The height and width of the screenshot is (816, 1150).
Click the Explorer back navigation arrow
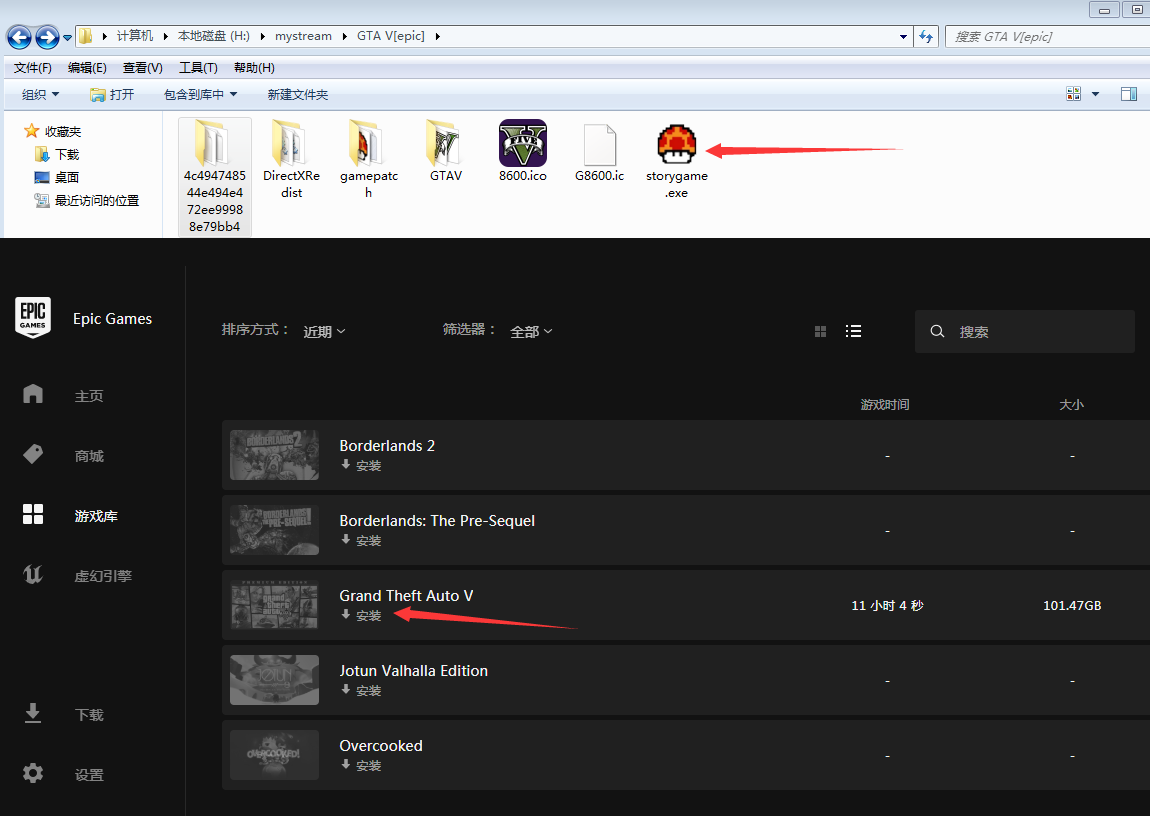tap(19, 37)
